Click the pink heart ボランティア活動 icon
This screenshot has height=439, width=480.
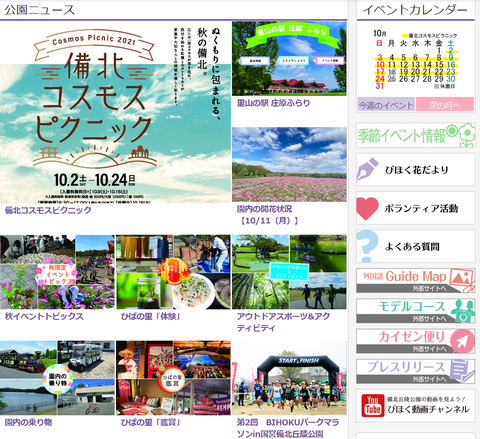pyautogui.click(x=367, y=208)
